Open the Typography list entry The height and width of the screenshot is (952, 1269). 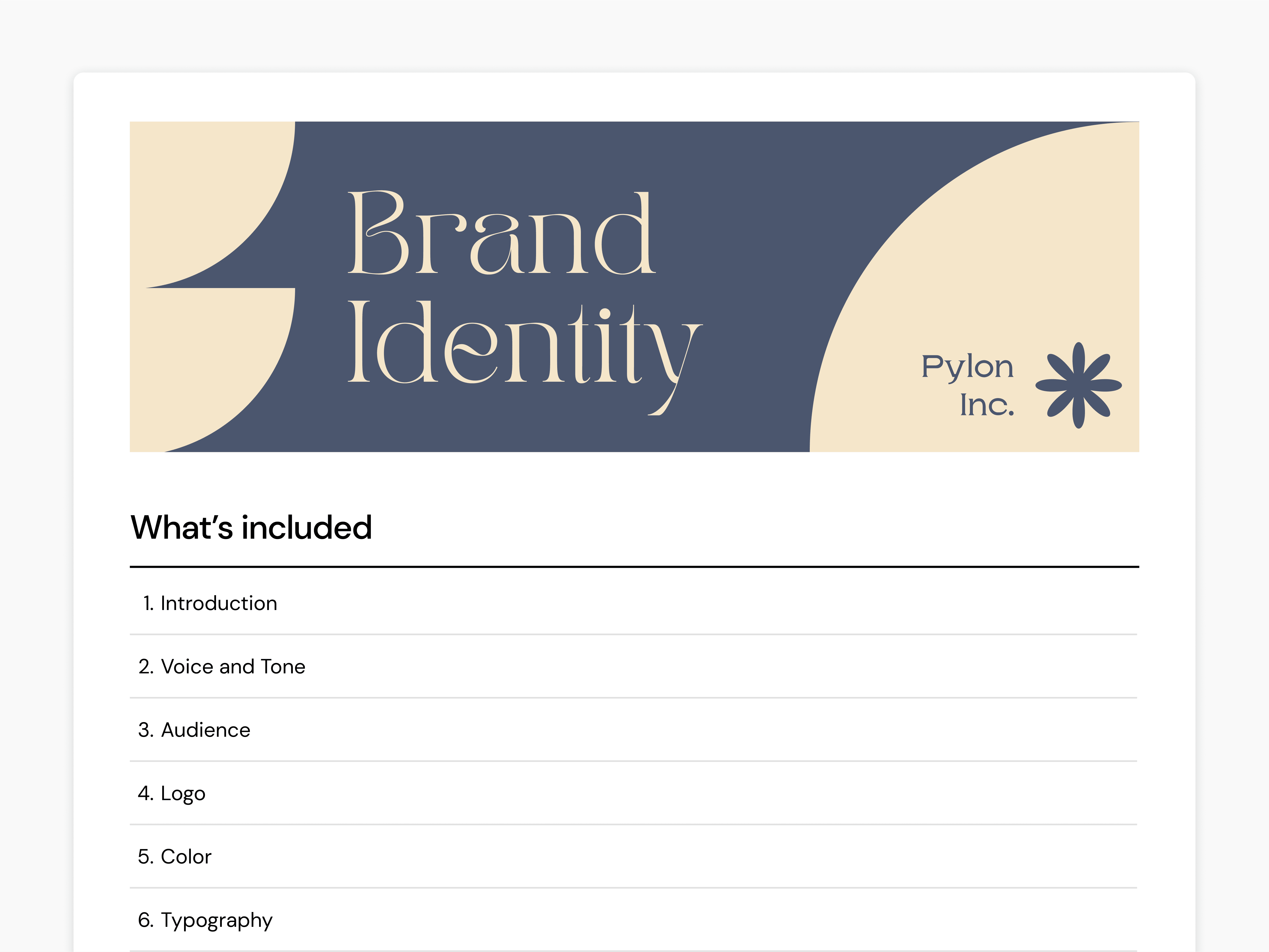[x=216, y=920]
